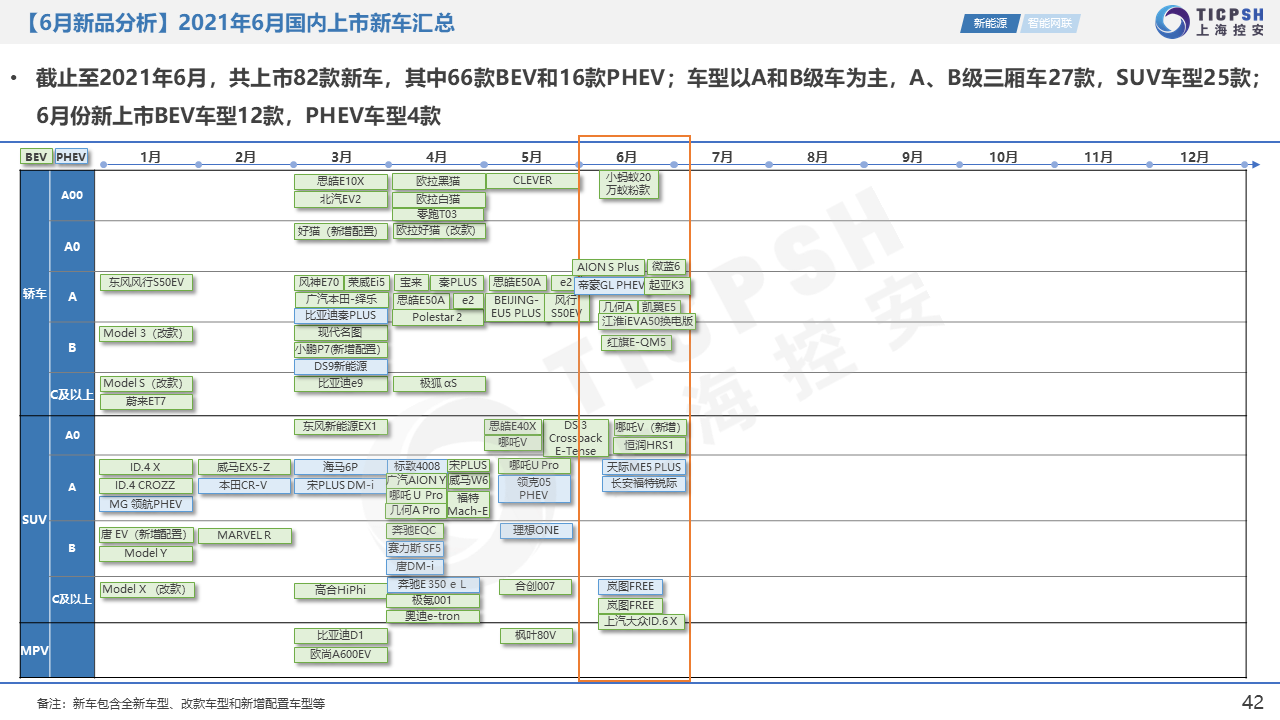Click the 奥迪e-tron entry
Viewport: 1280px width, 720px height.
click(433, 616)
